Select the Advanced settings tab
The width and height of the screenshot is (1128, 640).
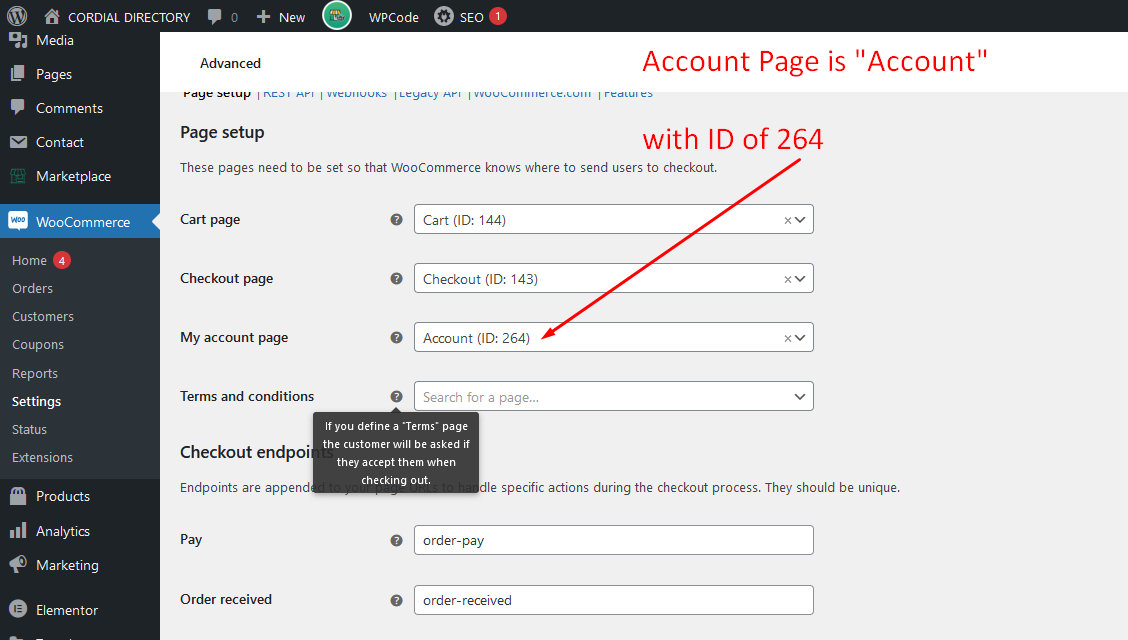pyautogui.click(x=230, y=63)
